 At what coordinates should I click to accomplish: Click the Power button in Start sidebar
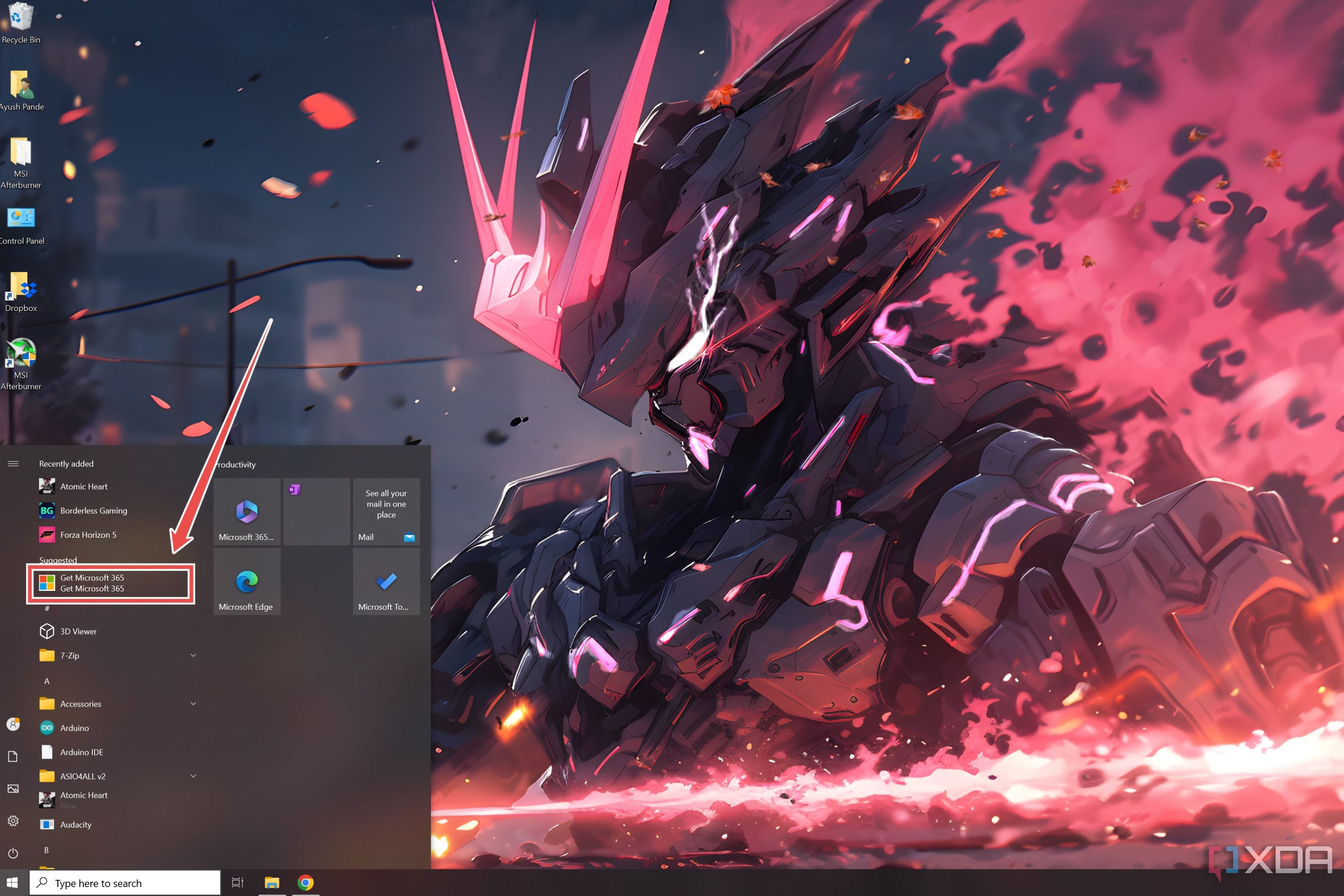13,853
